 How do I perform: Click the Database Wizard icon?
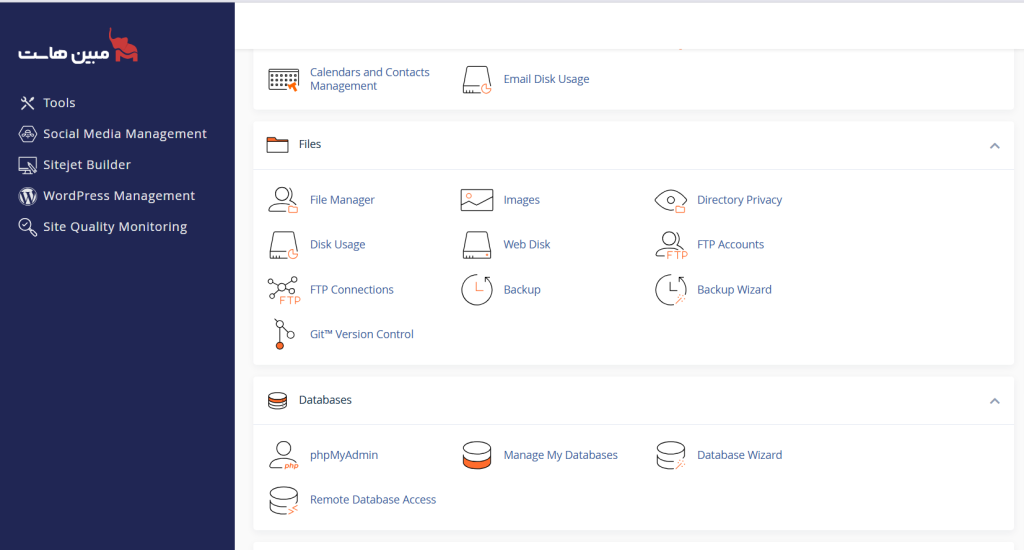[x=670, y=455]
